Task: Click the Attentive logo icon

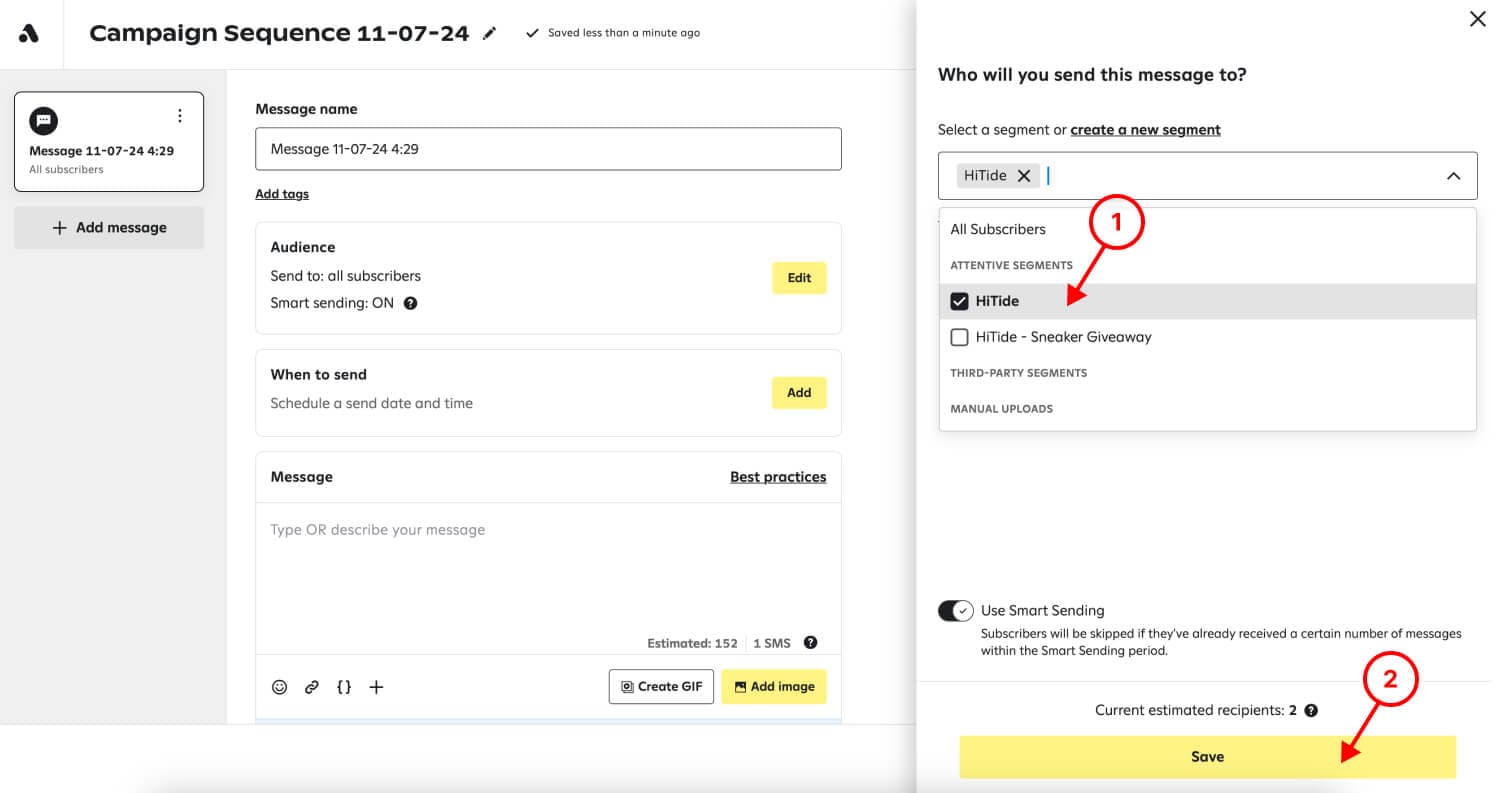Action: [x=29, y=33]
